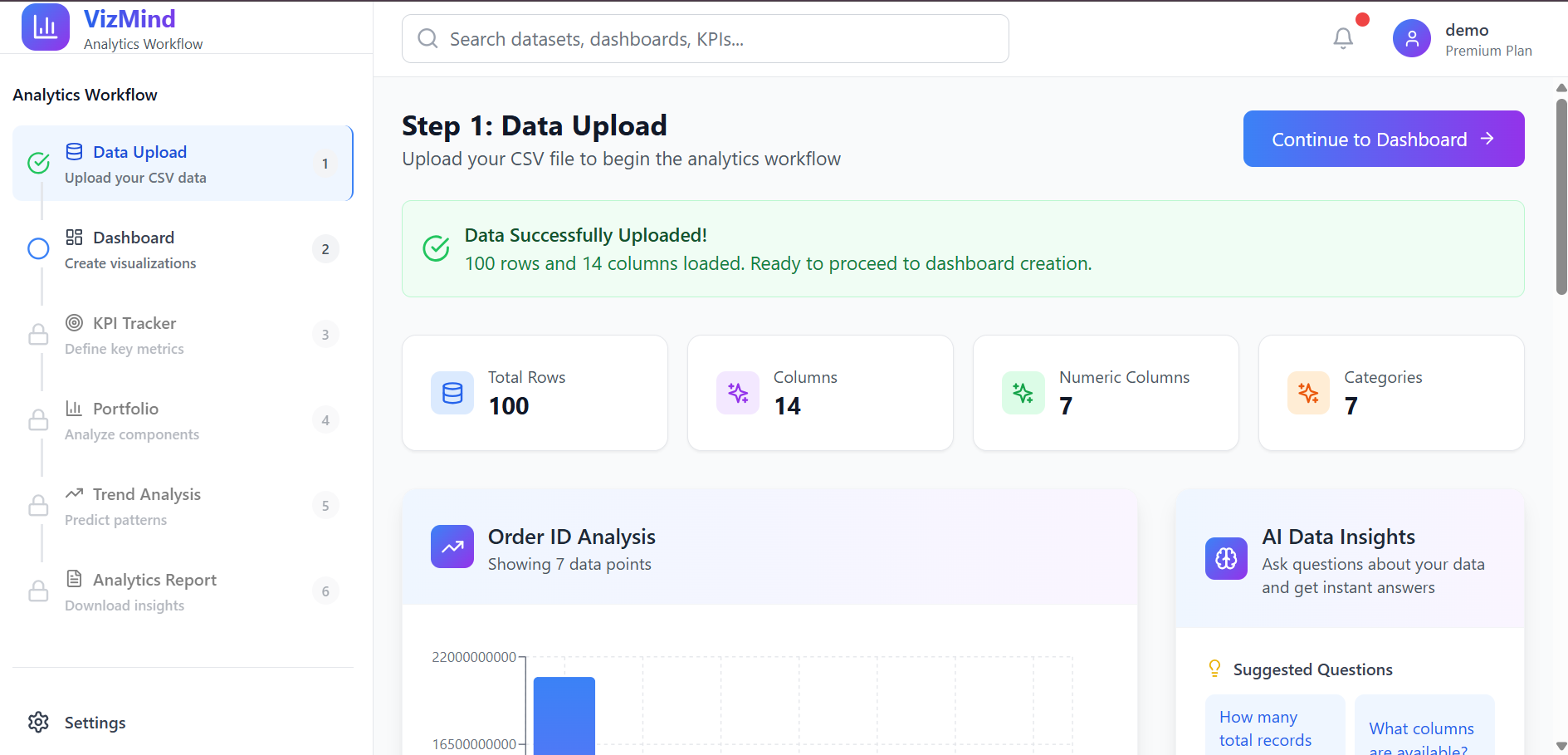Click the "Data Successfully Uploaded!" heading
Viewport: 1568px width, 755px height.
pos(586,235)
